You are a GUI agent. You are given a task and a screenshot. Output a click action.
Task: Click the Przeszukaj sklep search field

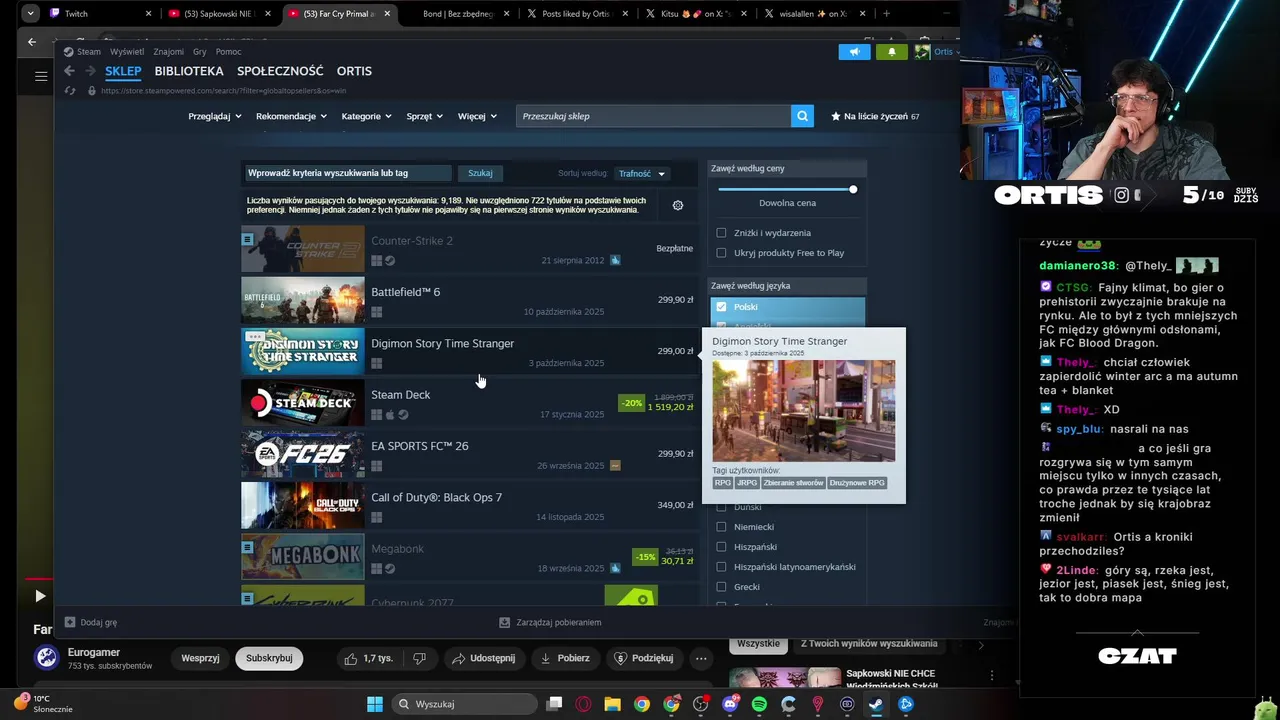coord(653,116)
